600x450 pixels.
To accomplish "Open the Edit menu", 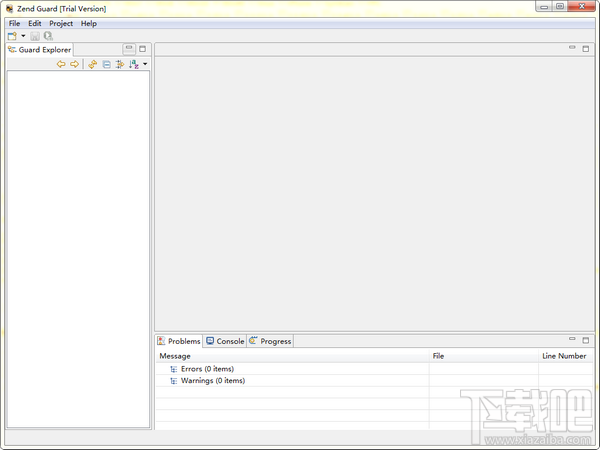I will 34,23.
